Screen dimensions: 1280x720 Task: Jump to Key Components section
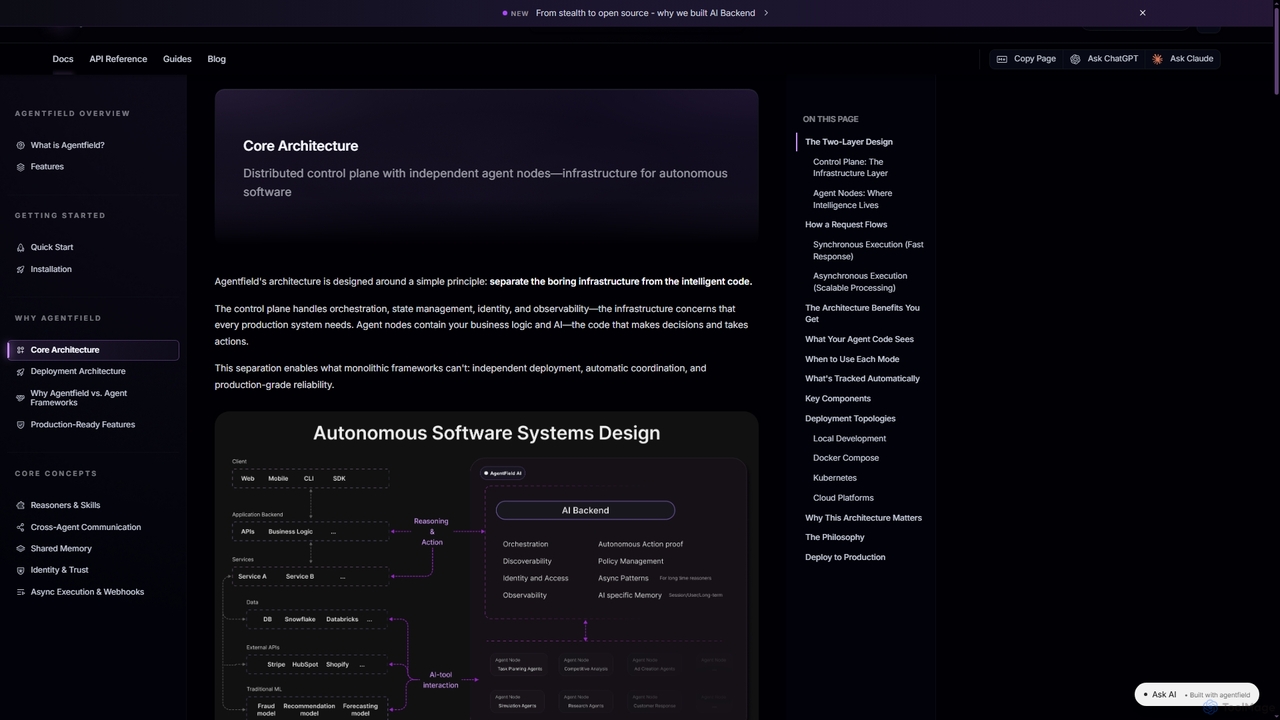tap(838, 399)
